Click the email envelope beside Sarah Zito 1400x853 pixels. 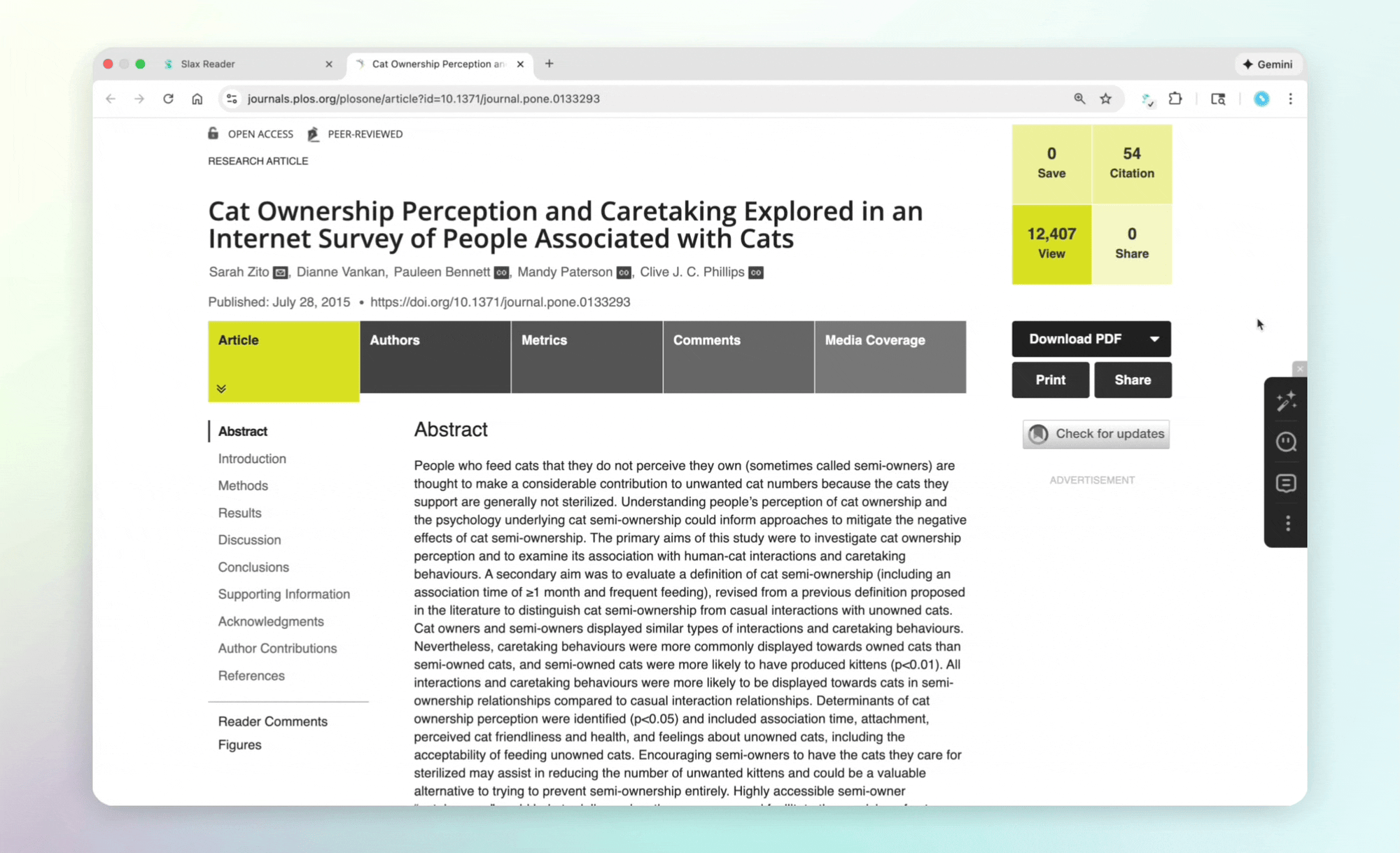280,273
